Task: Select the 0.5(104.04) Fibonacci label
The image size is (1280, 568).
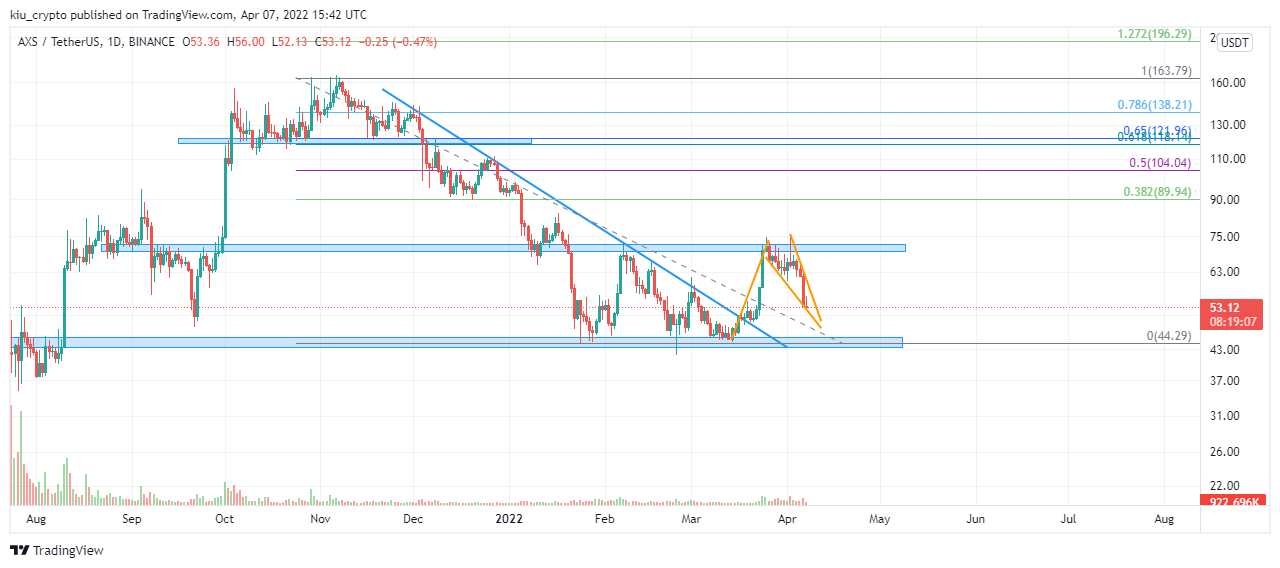Action: [1160, 163]
